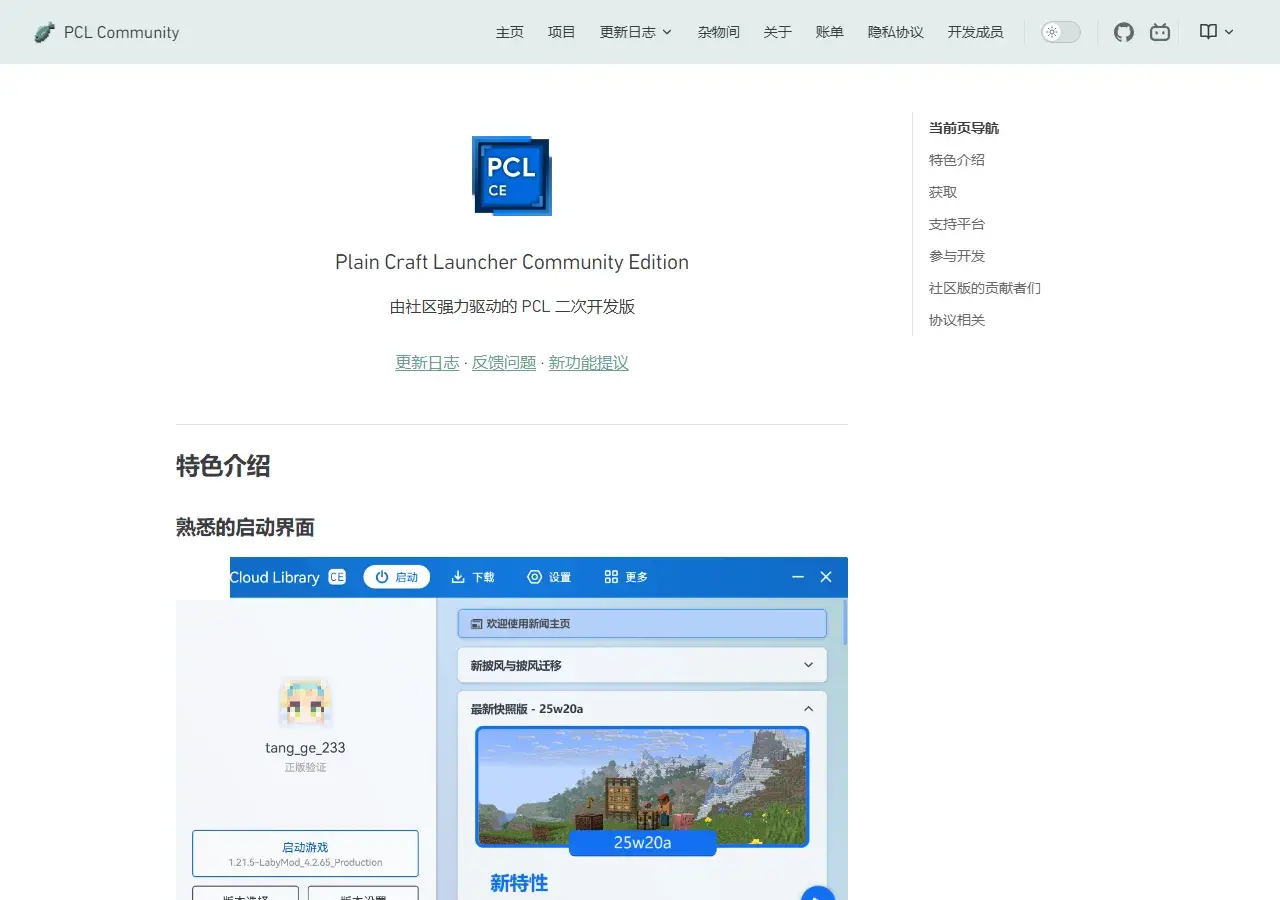This screenshot has width=1280, height=900.
Task: Click the PCL Community feather logo
Action: (x=44, y=32)
